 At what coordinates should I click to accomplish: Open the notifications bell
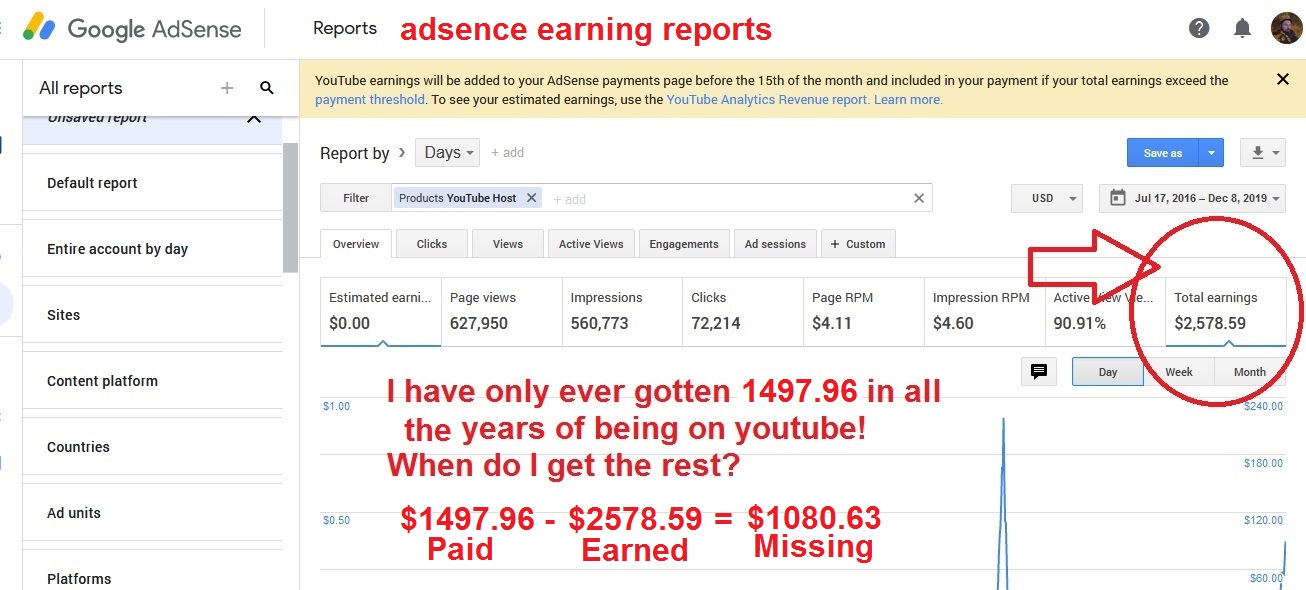tap(1242, 28)
